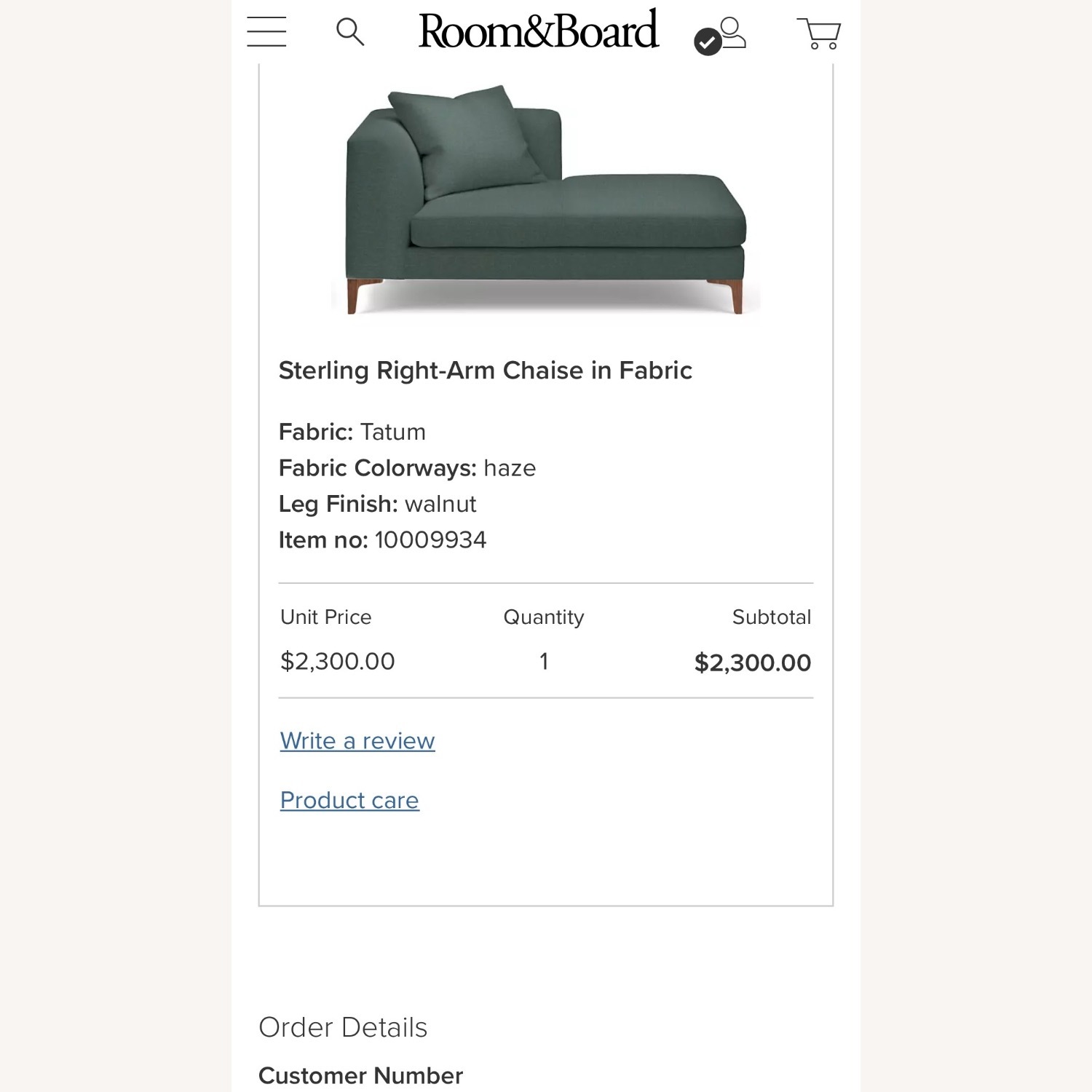This screenshot has height=1092, width=1092.
Task: Click the quantity value of 1
Action: point(543,661)
